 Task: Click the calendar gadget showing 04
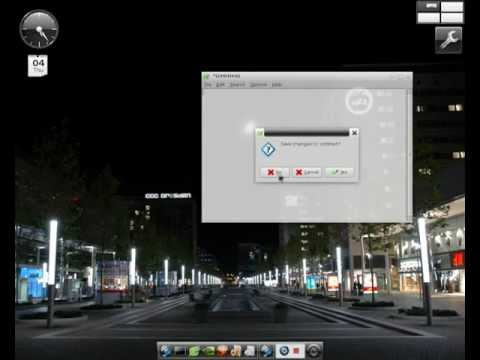point(38,66)
